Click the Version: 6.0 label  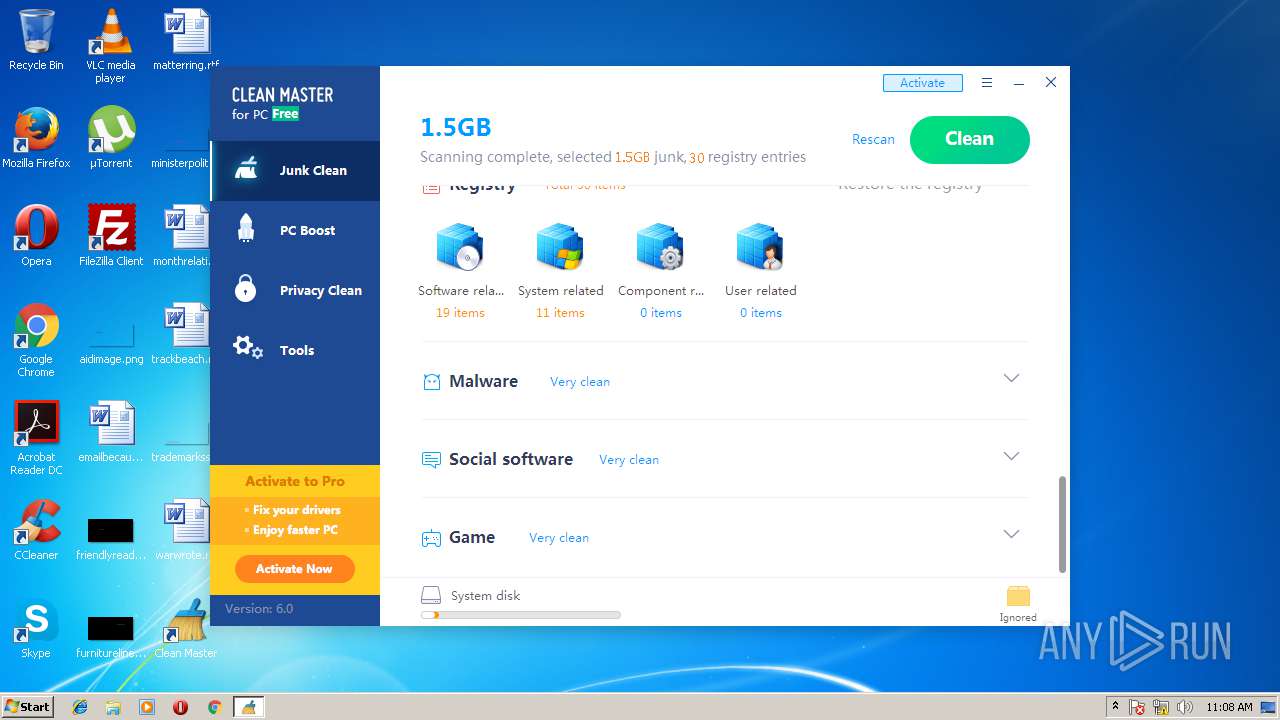pyautogui.click(x=259, y=609)
